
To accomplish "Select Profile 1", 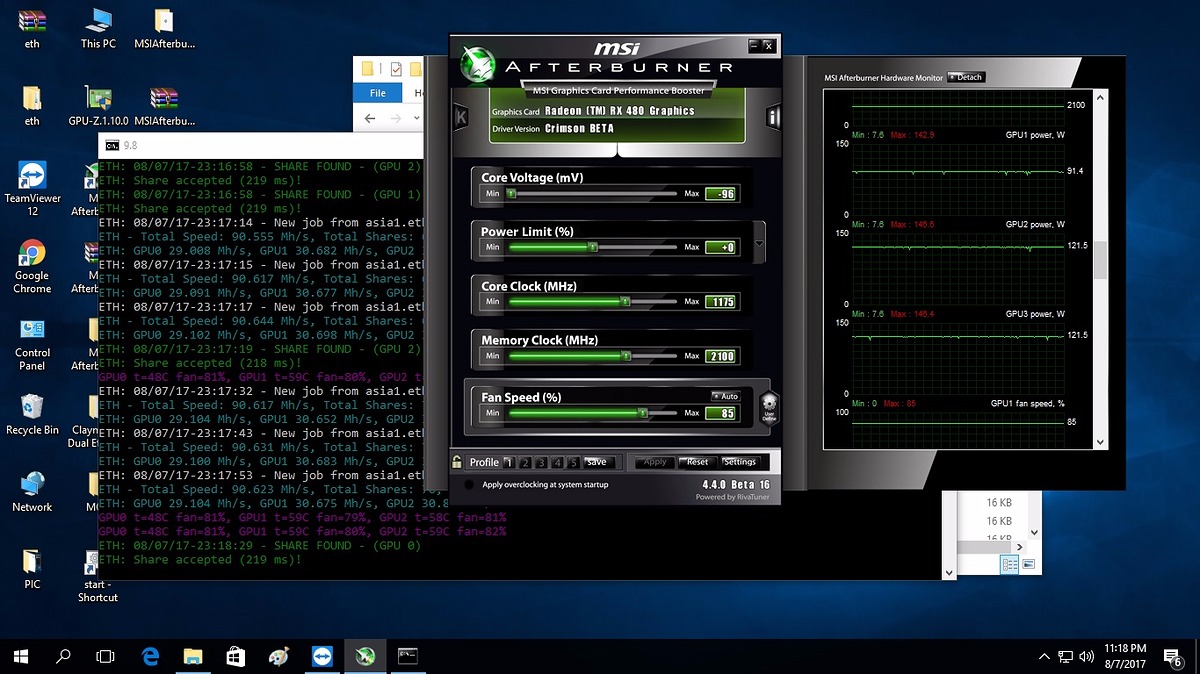I will (x=509, y=462).
